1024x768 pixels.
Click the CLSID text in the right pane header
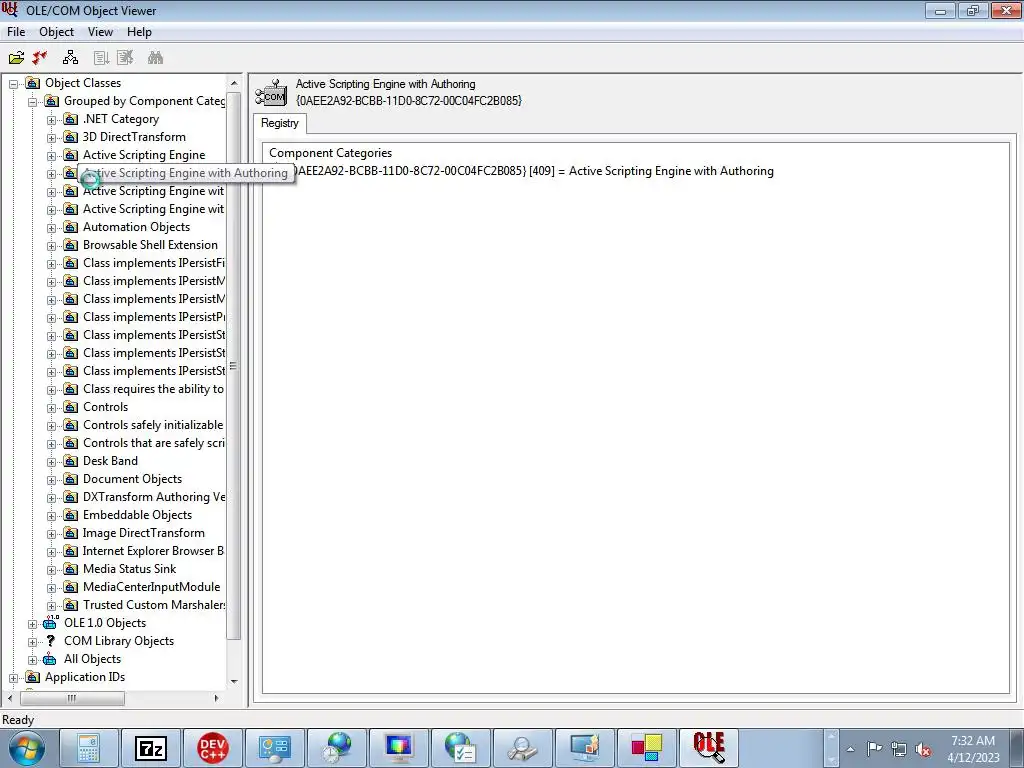click(x=409, y=101)
